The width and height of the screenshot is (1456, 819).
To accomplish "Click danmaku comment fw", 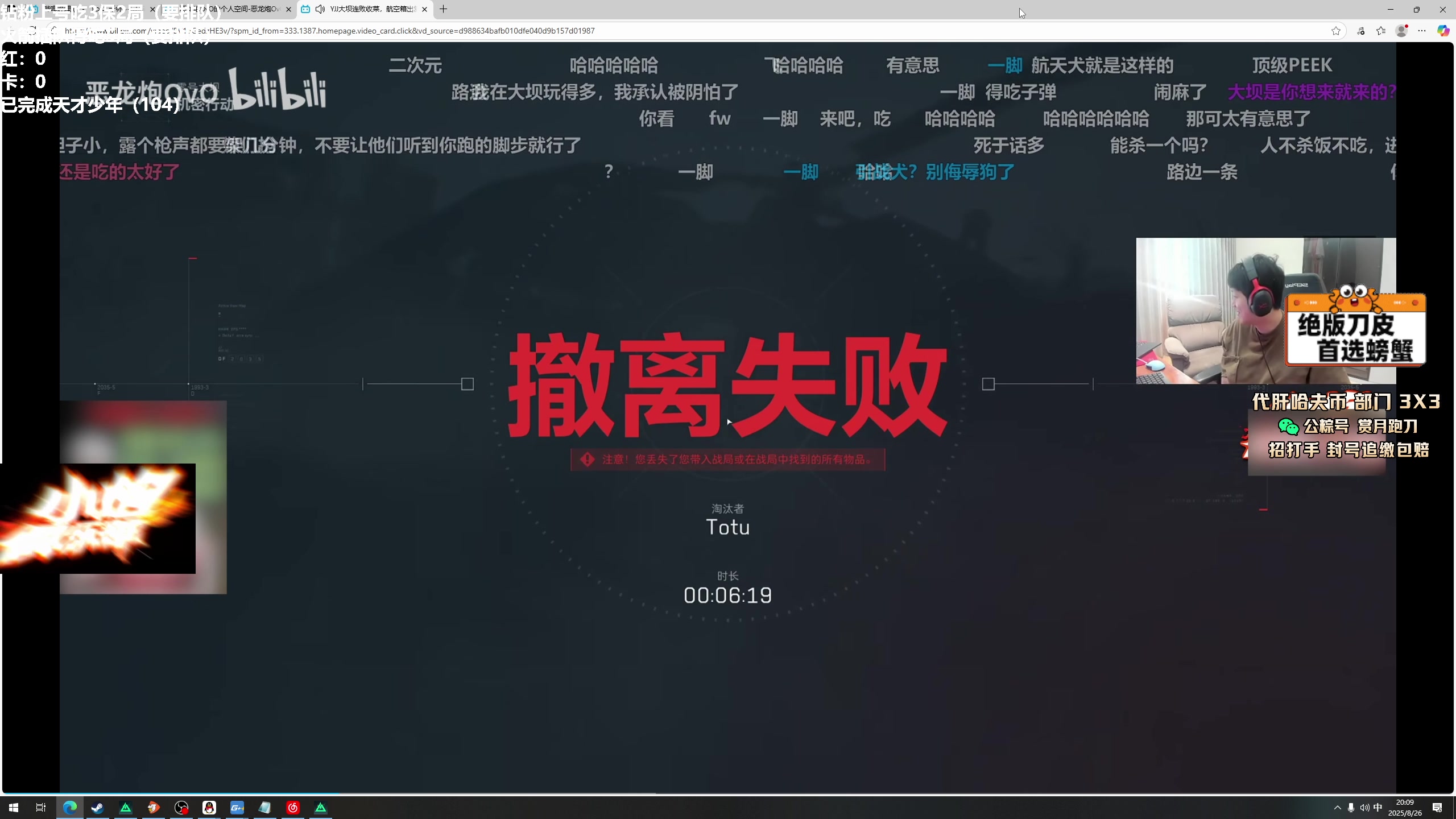I will (719, 119).
